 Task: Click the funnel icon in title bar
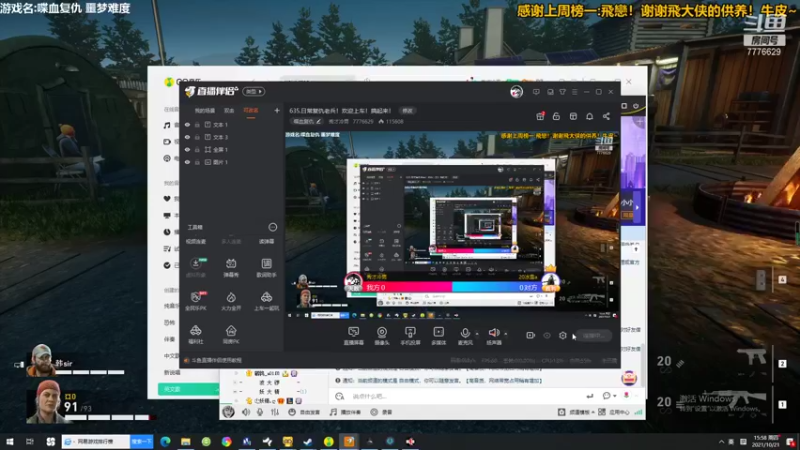(x=562, y=92)
